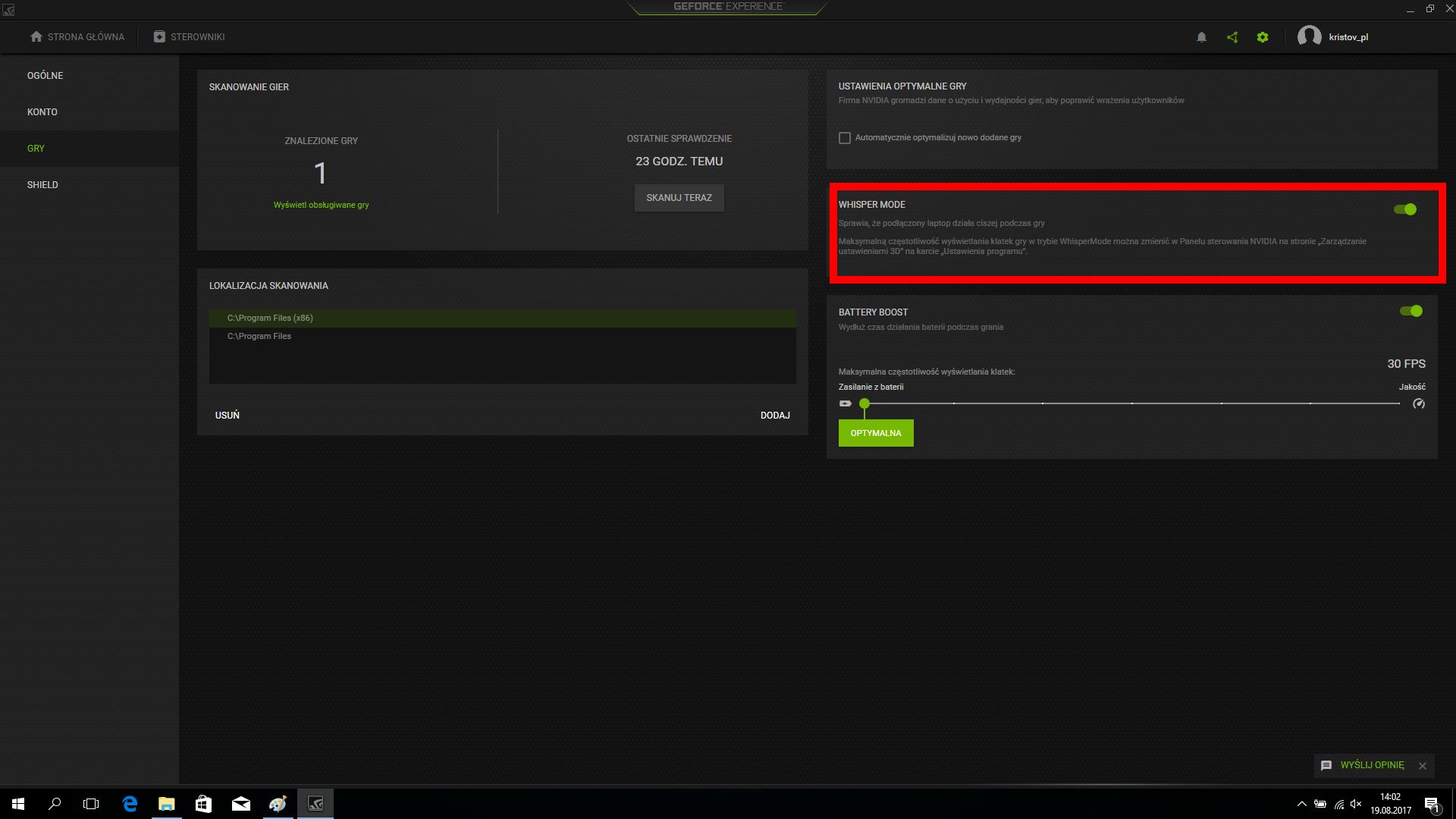Enable automatic optimization of newly added games
This screenshot has width=1456, height=819.
pyautogui.click(x=845, y=137)
